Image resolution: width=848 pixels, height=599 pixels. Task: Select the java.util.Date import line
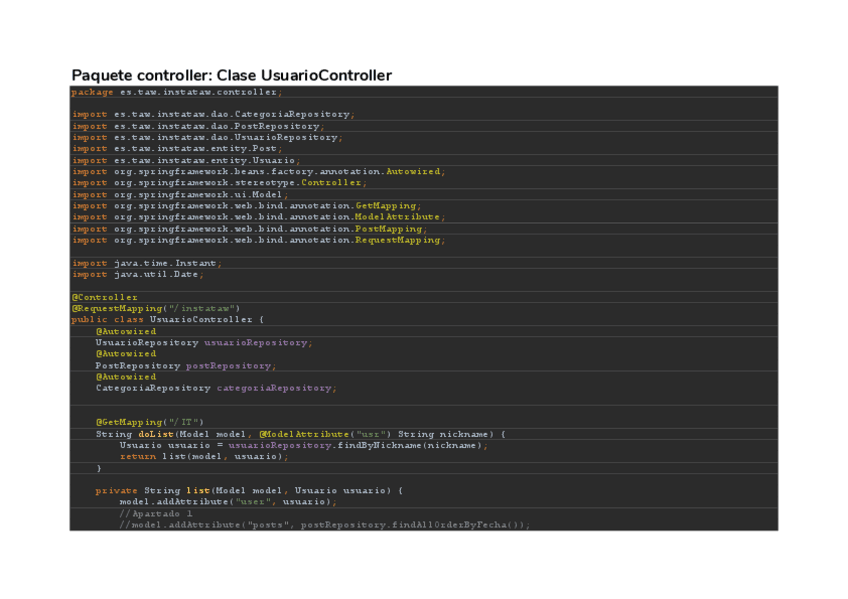tap(138, 274)
